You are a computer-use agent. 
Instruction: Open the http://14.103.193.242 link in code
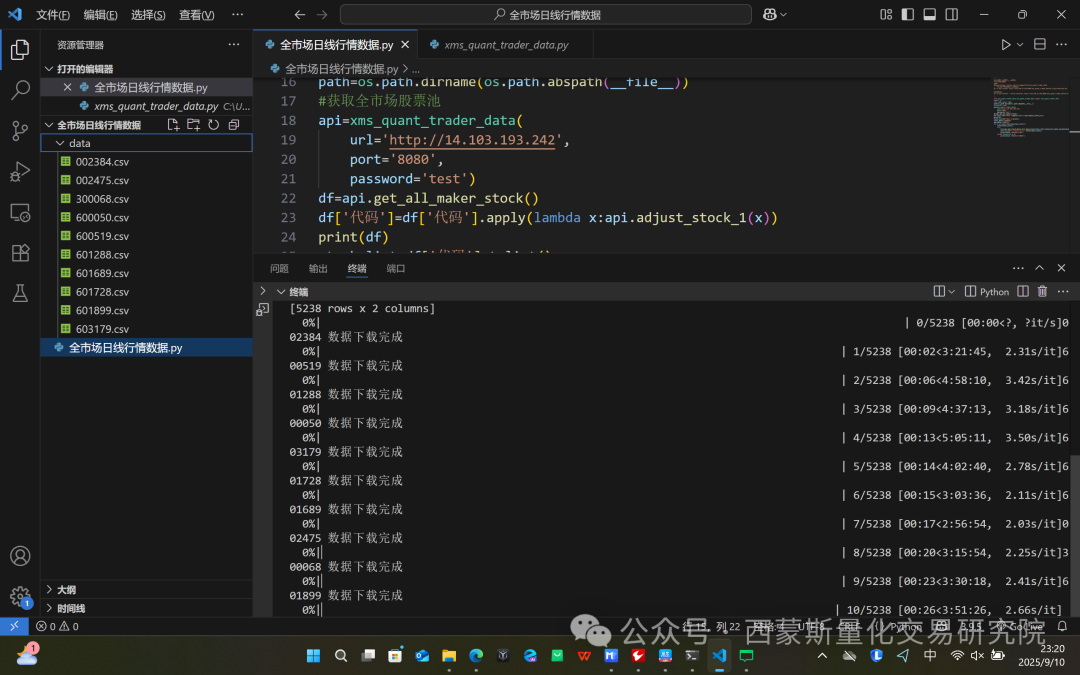(472, 140)
